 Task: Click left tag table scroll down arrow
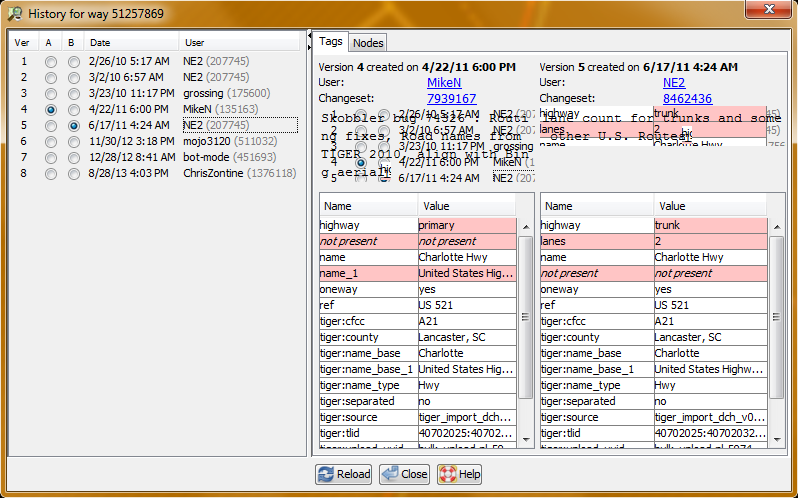(x=526, y=440)
